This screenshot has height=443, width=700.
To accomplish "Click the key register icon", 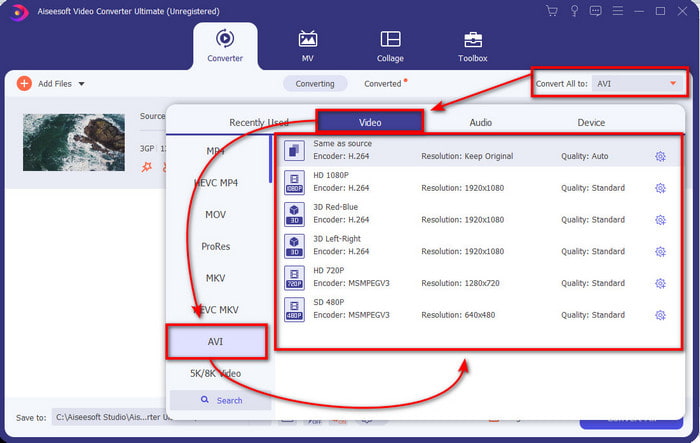I will [x=574, y=11].
